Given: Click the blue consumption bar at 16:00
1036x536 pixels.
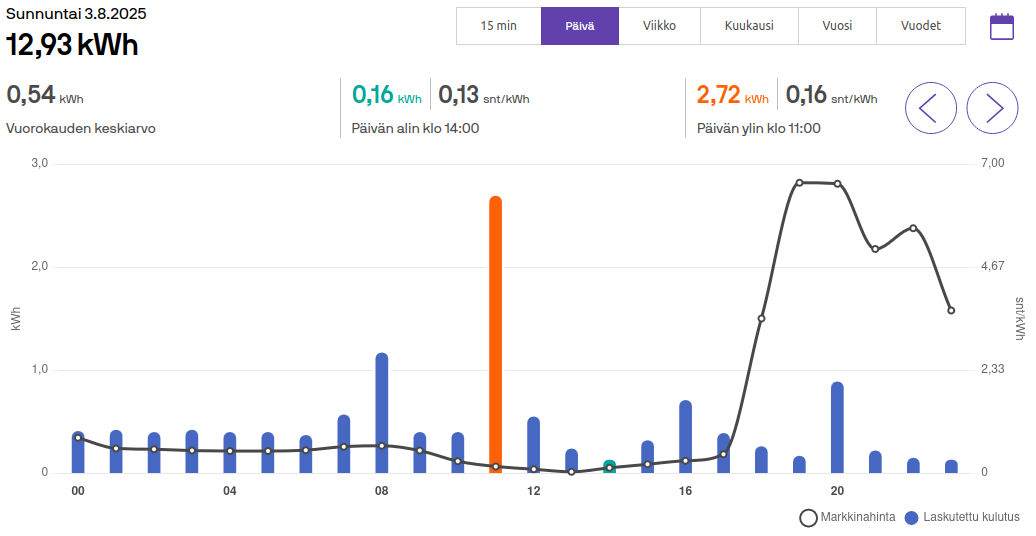Looking at the screenshot, I should point(685,435).
